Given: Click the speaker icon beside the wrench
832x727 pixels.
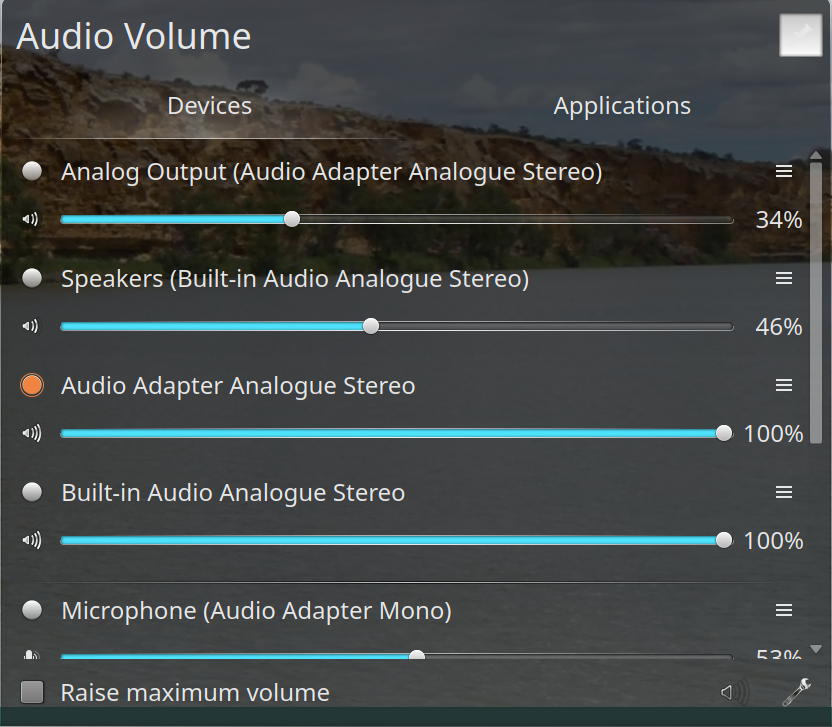Looking at the screenshot, I should pos(734,691).
